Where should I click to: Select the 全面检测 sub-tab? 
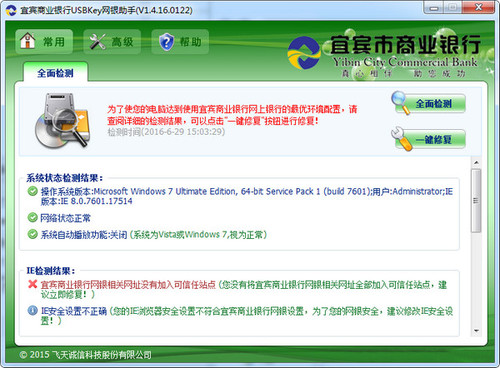[x=55, y=73]
